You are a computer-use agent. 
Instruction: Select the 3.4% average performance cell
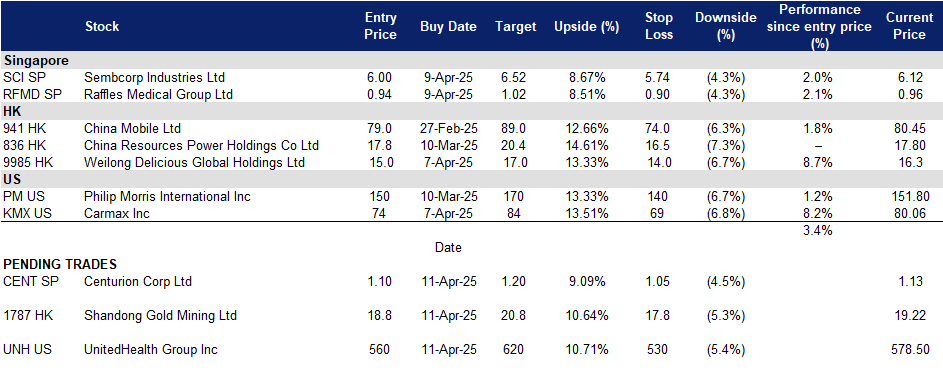pos(817,230)
